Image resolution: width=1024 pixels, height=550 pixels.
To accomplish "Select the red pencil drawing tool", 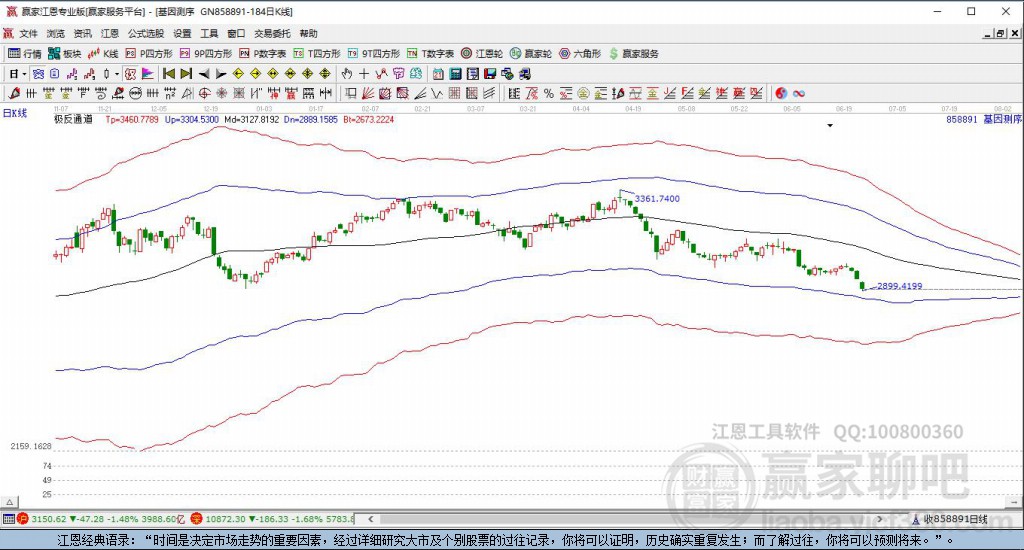I will pos(14,93).
